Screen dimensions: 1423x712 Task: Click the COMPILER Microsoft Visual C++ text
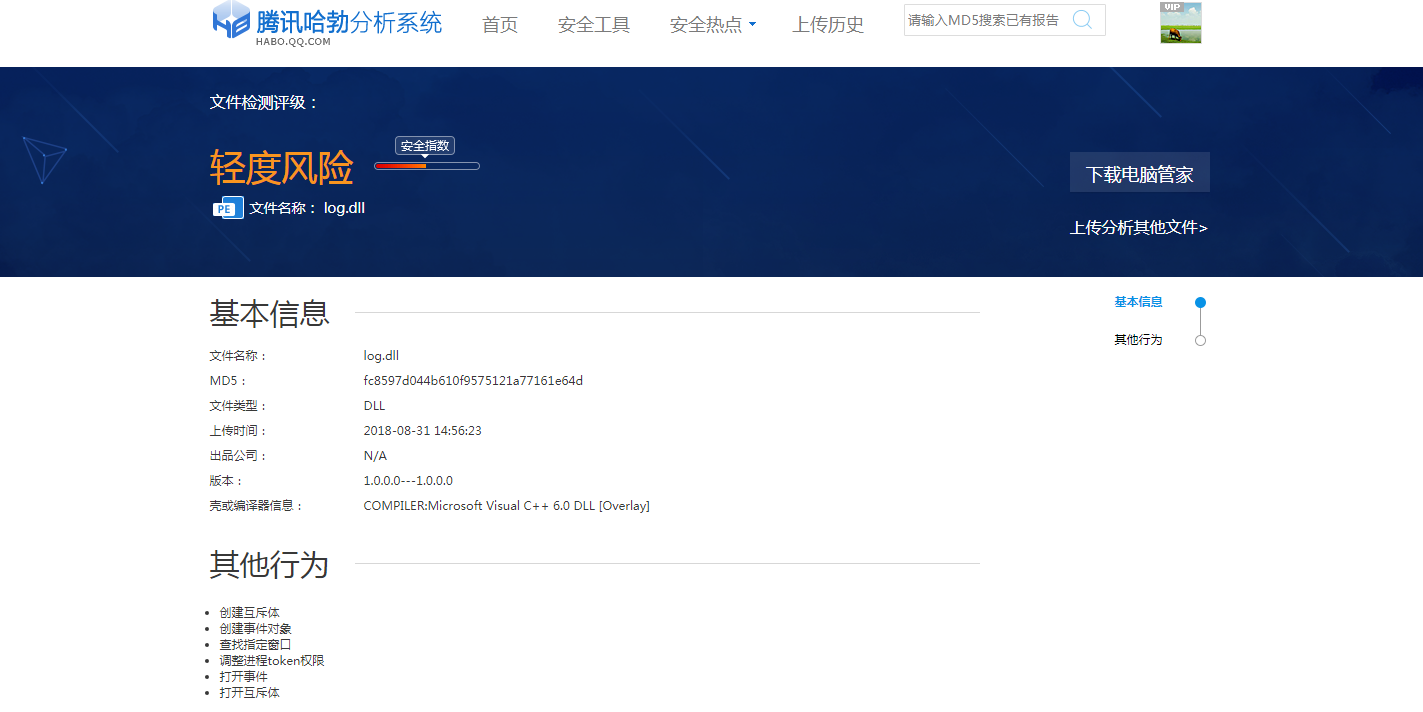(x=507, y=506)
